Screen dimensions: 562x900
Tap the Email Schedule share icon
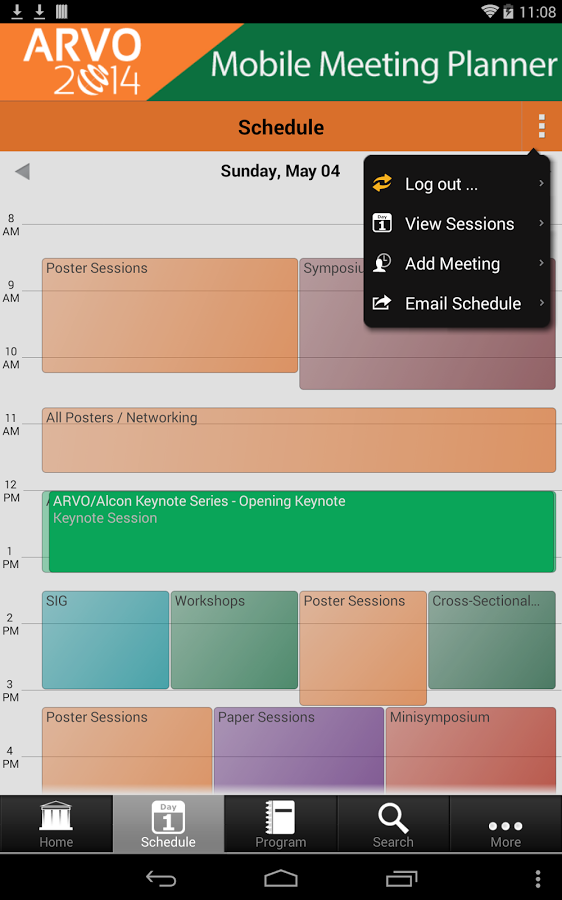[382, 302]
